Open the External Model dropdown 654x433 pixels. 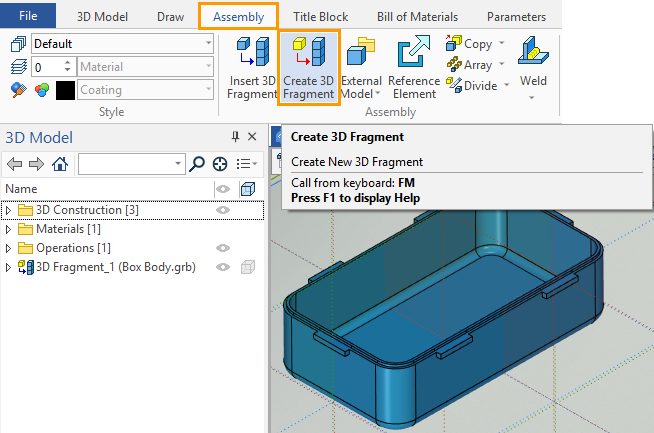(x=362, y=94)
